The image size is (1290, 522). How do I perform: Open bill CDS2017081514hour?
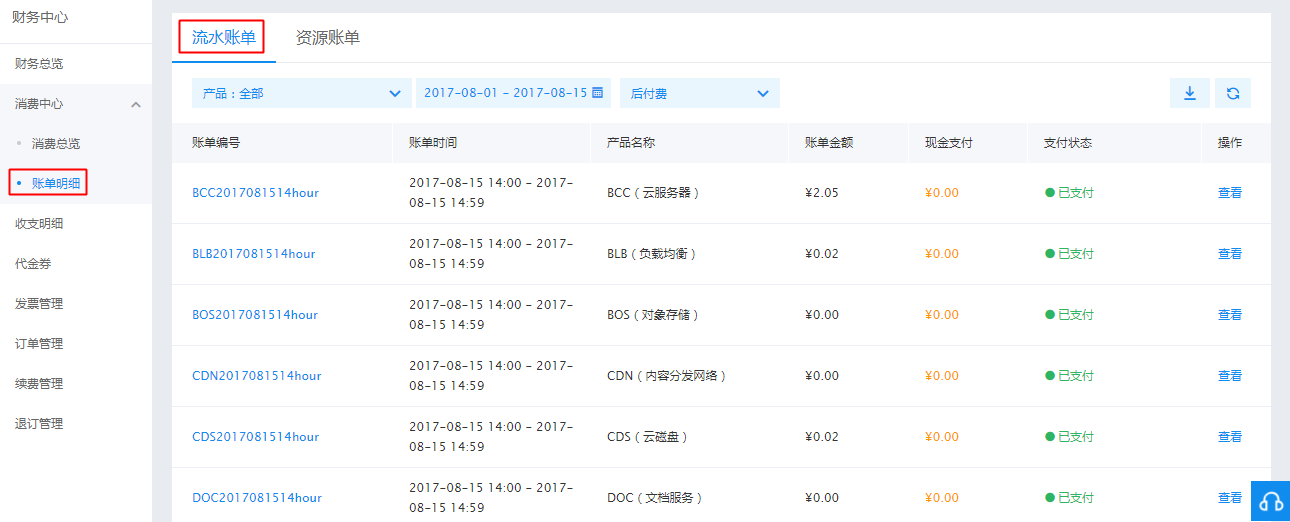[x=256, y=437]
